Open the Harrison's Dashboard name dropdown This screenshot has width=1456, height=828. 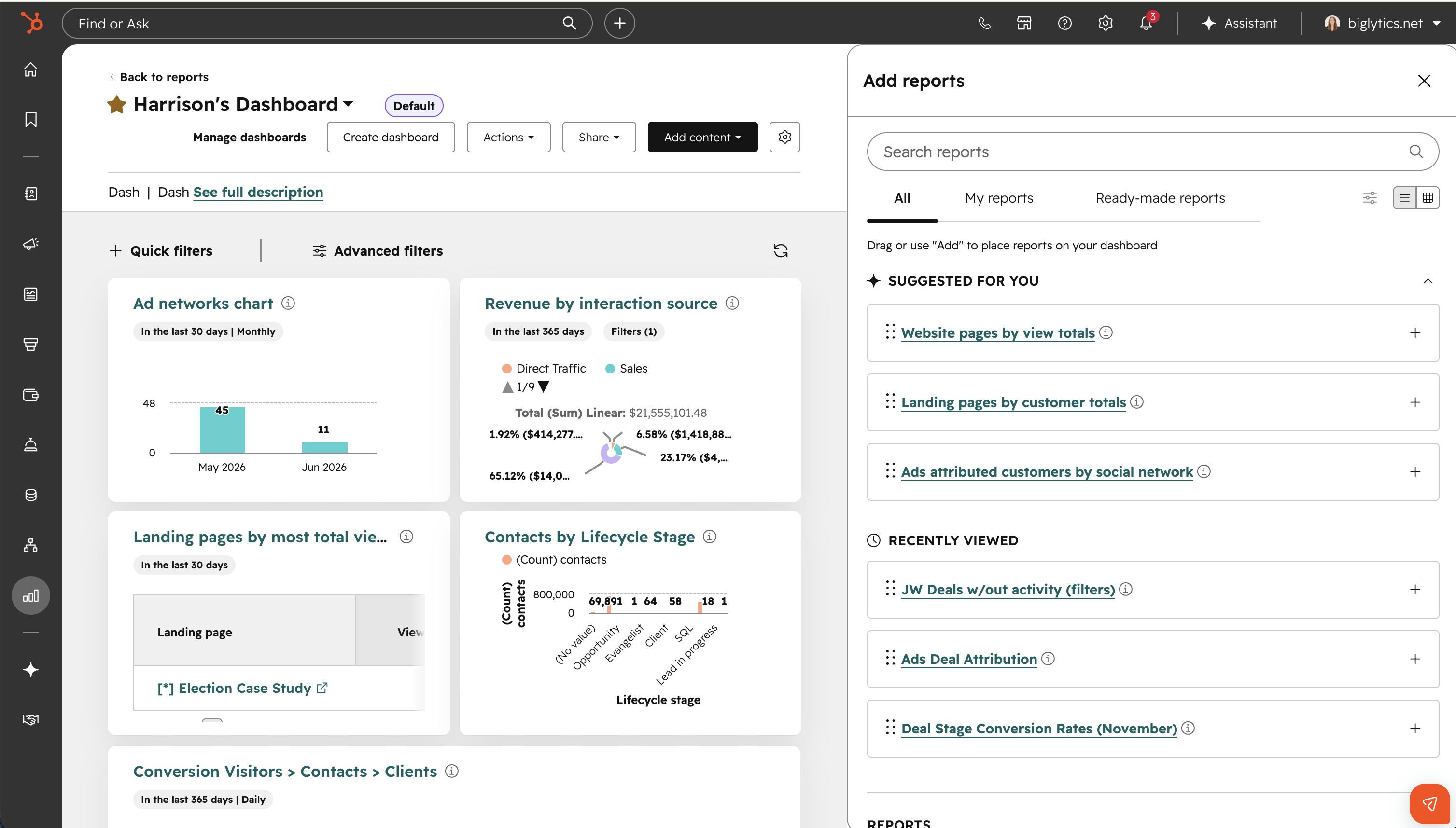pos(243,105)
